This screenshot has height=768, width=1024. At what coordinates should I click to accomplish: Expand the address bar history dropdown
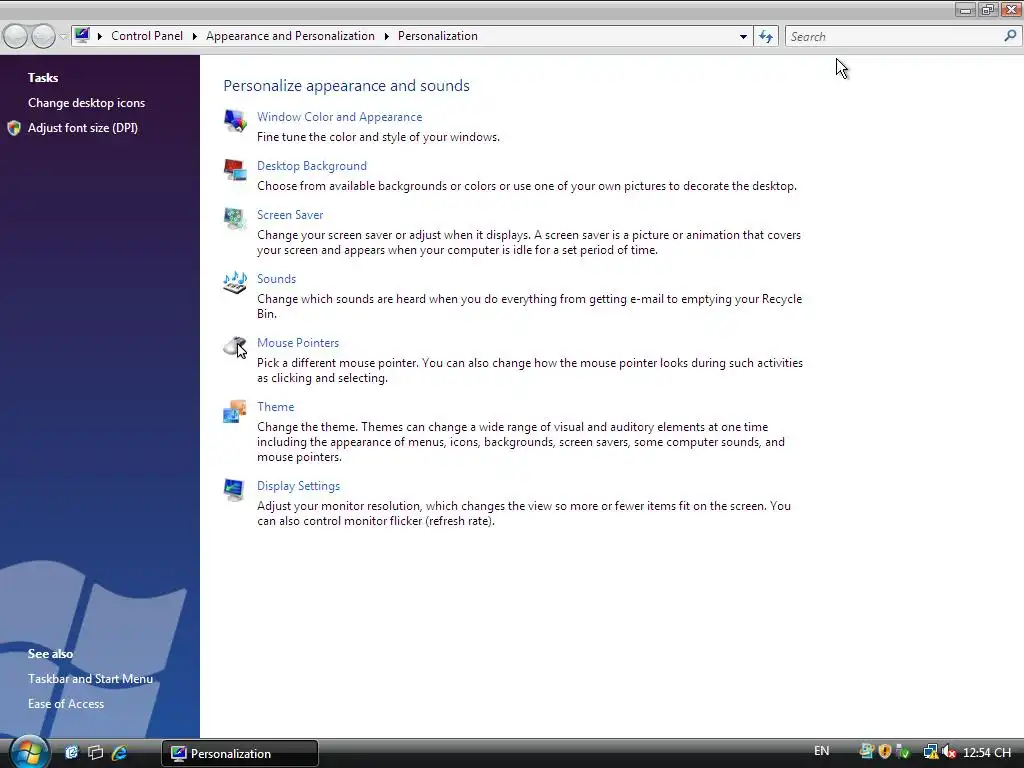click(743, 37)
